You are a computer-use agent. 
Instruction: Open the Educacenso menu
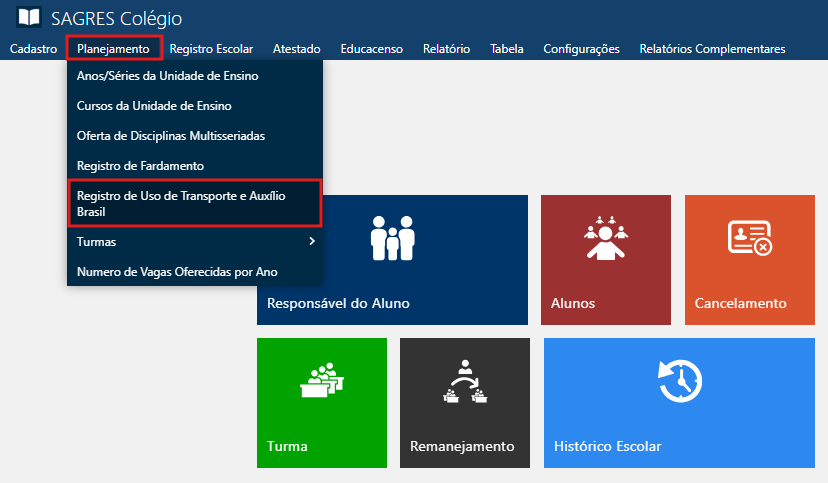(371, 49)
